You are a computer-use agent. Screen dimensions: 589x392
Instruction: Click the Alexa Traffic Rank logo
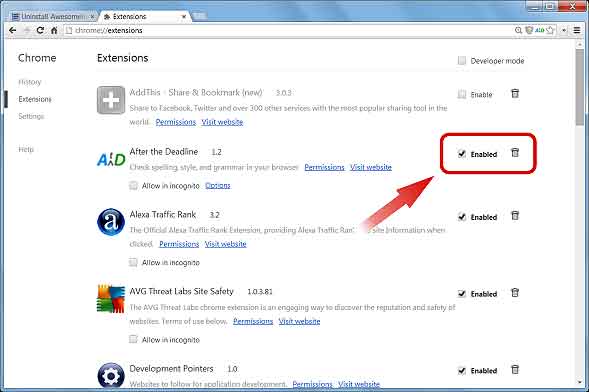point(111,222)
